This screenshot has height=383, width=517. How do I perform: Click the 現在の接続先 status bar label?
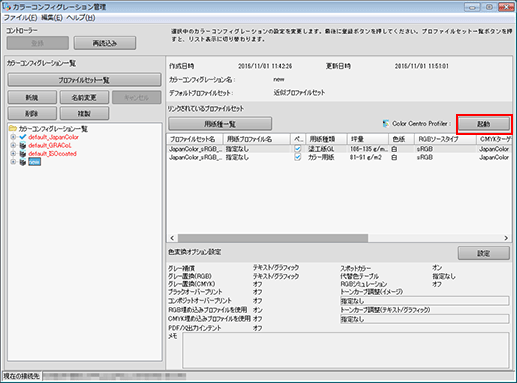pyautogui.click(x=21, y=376)
